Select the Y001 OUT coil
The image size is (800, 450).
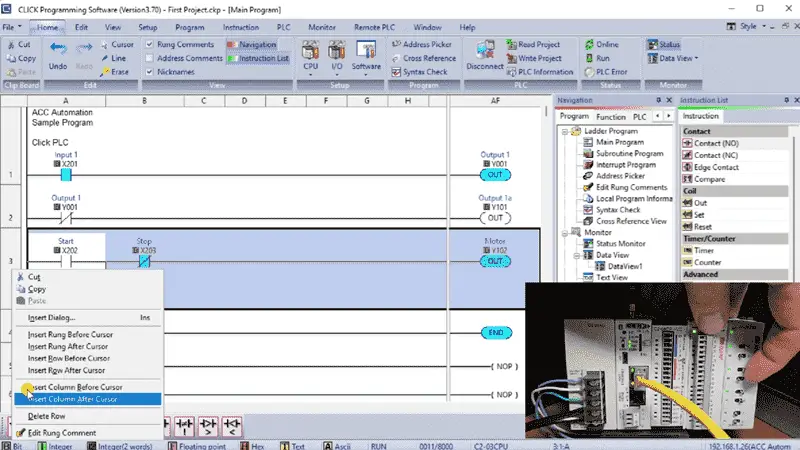pyautogui.click(x=495, y=174)
